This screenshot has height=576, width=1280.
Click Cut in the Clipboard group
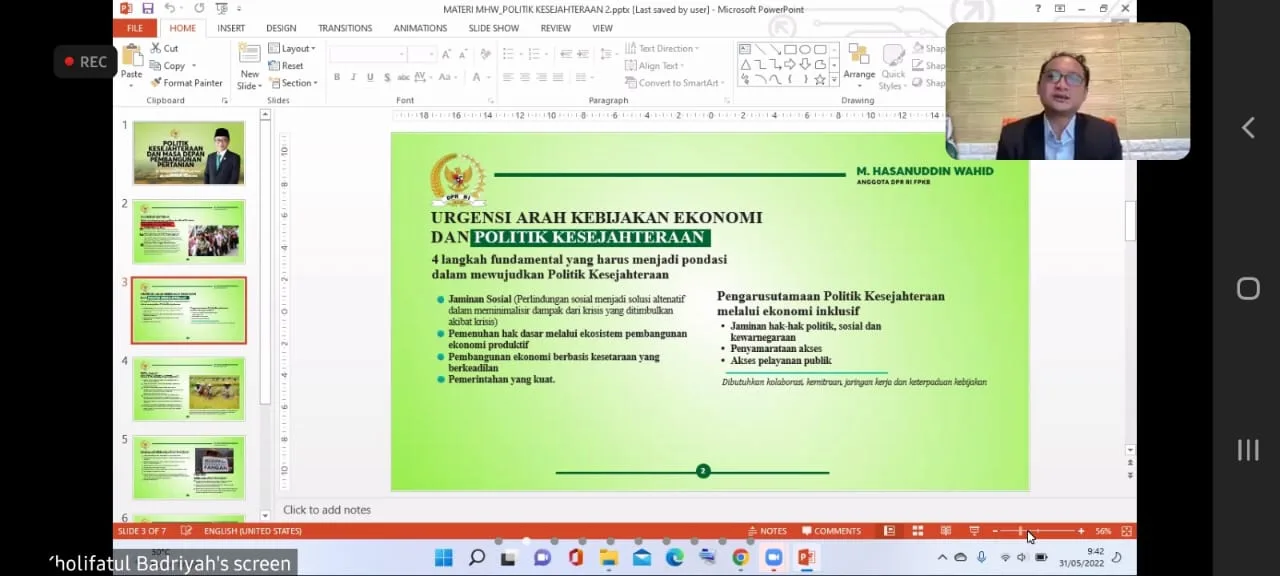tap(164, 48)
